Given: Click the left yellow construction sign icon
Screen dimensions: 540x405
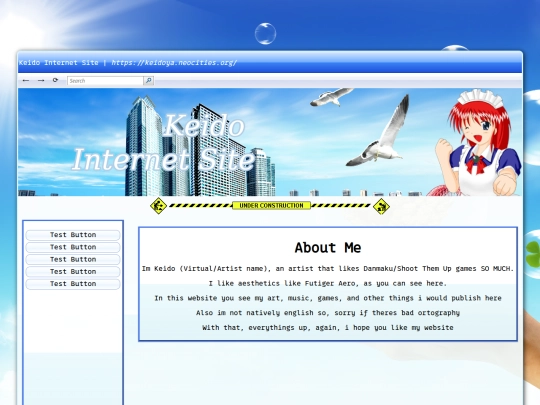Looking at the screenshot, I should tap(158, 206).
